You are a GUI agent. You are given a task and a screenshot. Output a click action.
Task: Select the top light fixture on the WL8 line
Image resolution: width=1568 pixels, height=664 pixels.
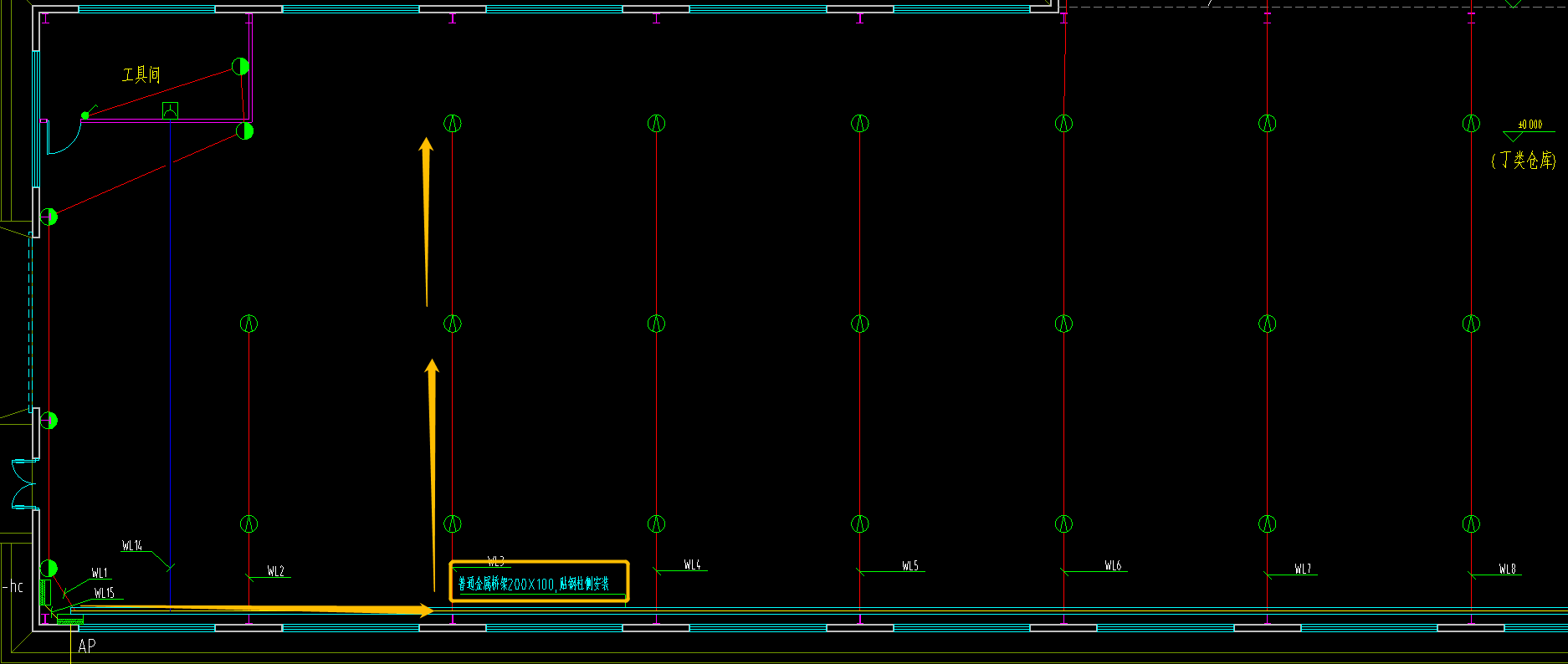(1472, 124)
